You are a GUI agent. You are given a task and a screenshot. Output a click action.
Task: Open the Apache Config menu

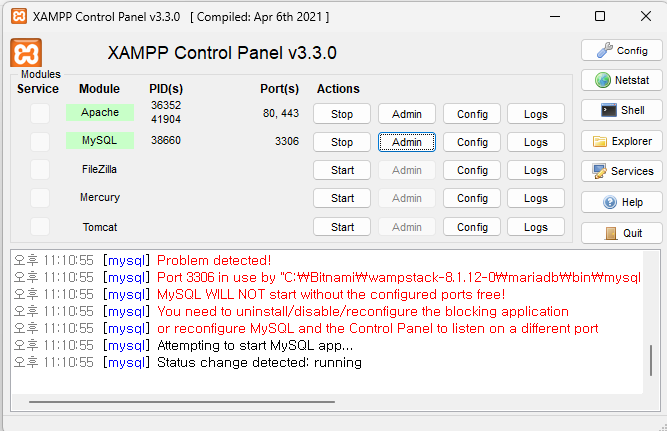(472, 114)
